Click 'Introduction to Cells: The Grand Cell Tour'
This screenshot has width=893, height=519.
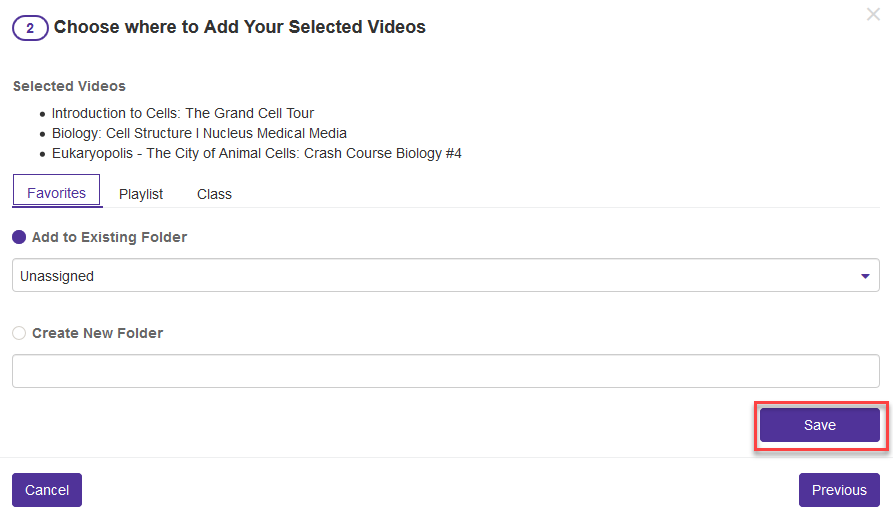(x=183, y=113)
